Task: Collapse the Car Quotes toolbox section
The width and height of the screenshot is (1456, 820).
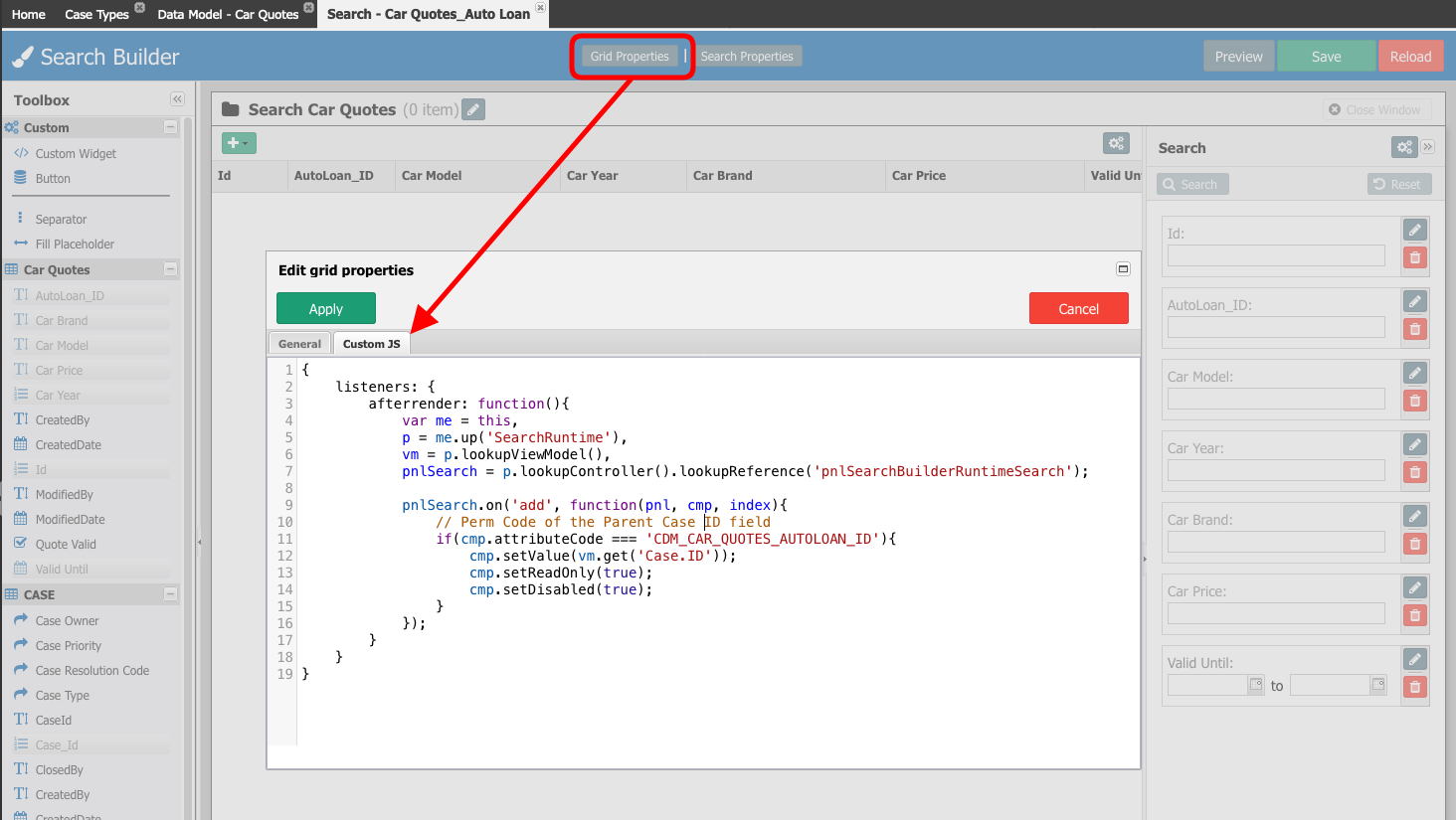Action: pyautogui.click(x=170, y=269)
